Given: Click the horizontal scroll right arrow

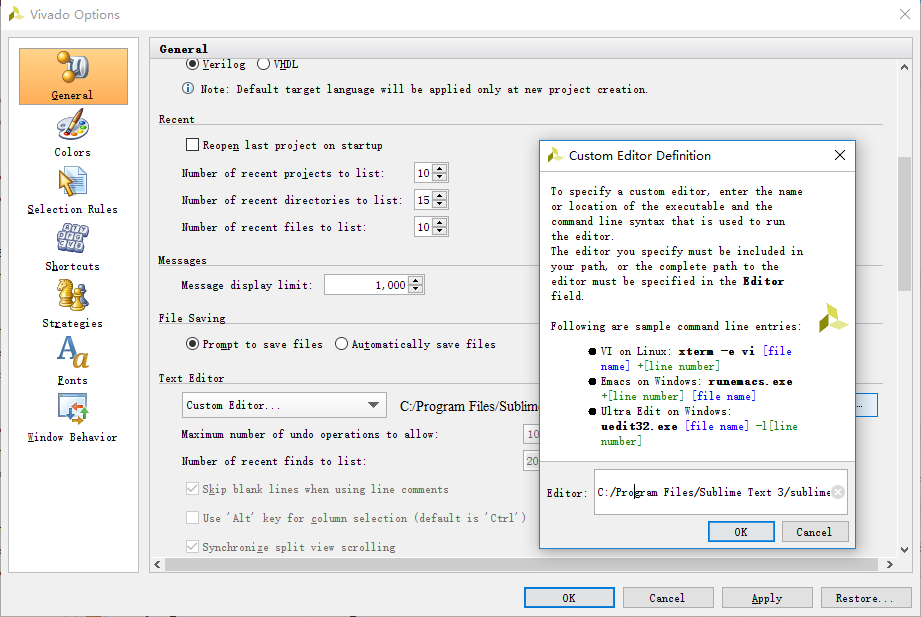Looking at the screenshot, I should pos(890,564).
